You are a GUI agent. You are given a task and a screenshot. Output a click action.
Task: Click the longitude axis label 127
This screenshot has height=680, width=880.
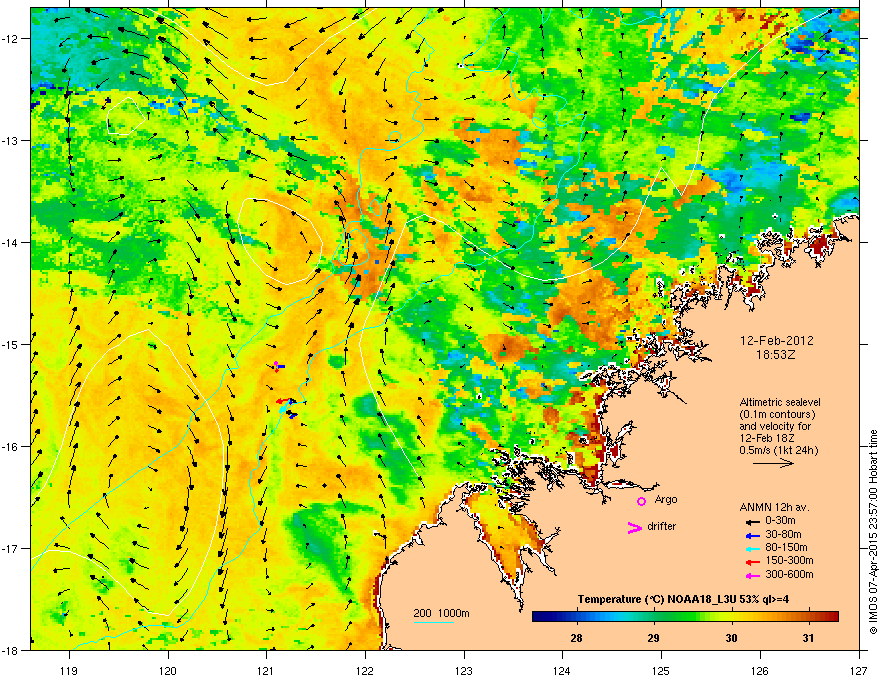coord(859,670)
